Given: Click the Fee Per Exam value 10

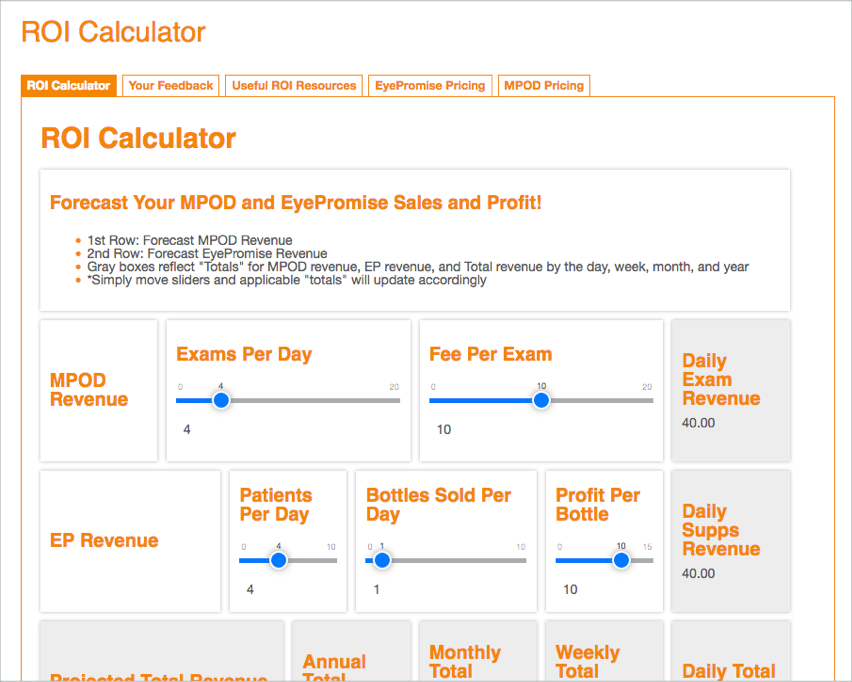Looking at the screenshot, I should [444, 429].
